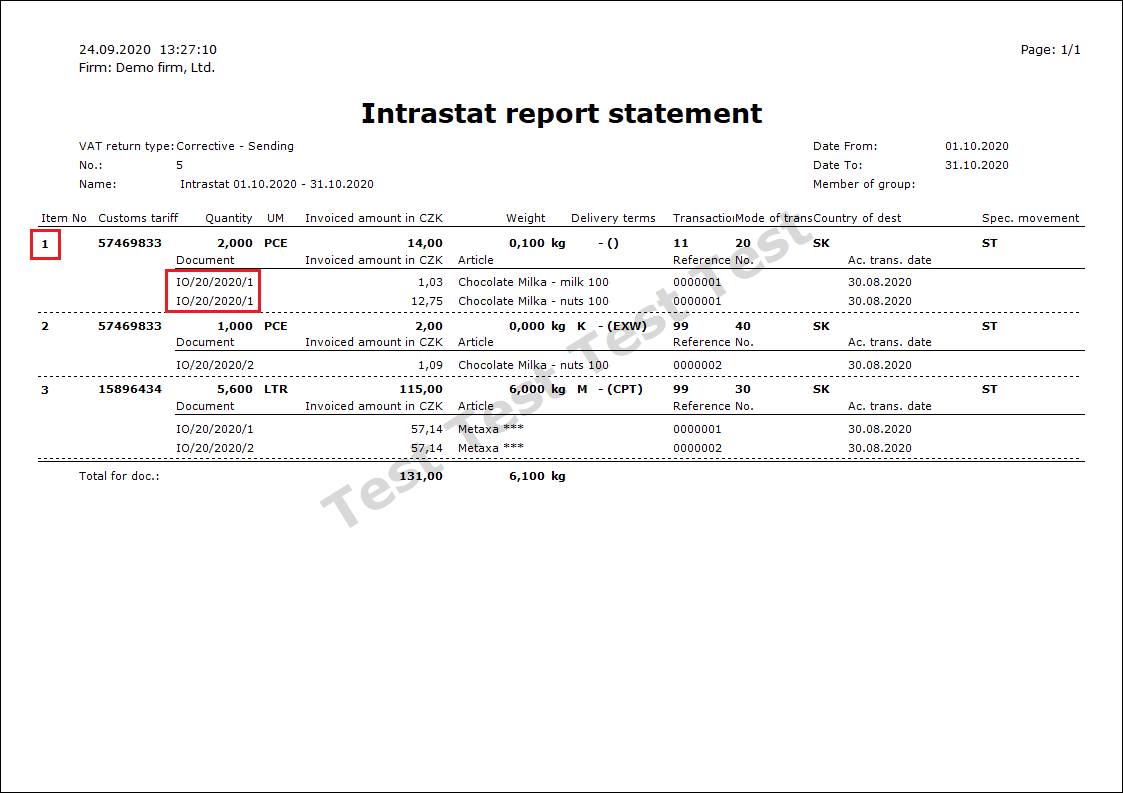Click the 'Quantity' column header
The width and height of the screenshot is (1123, 793).
[228, 218]
